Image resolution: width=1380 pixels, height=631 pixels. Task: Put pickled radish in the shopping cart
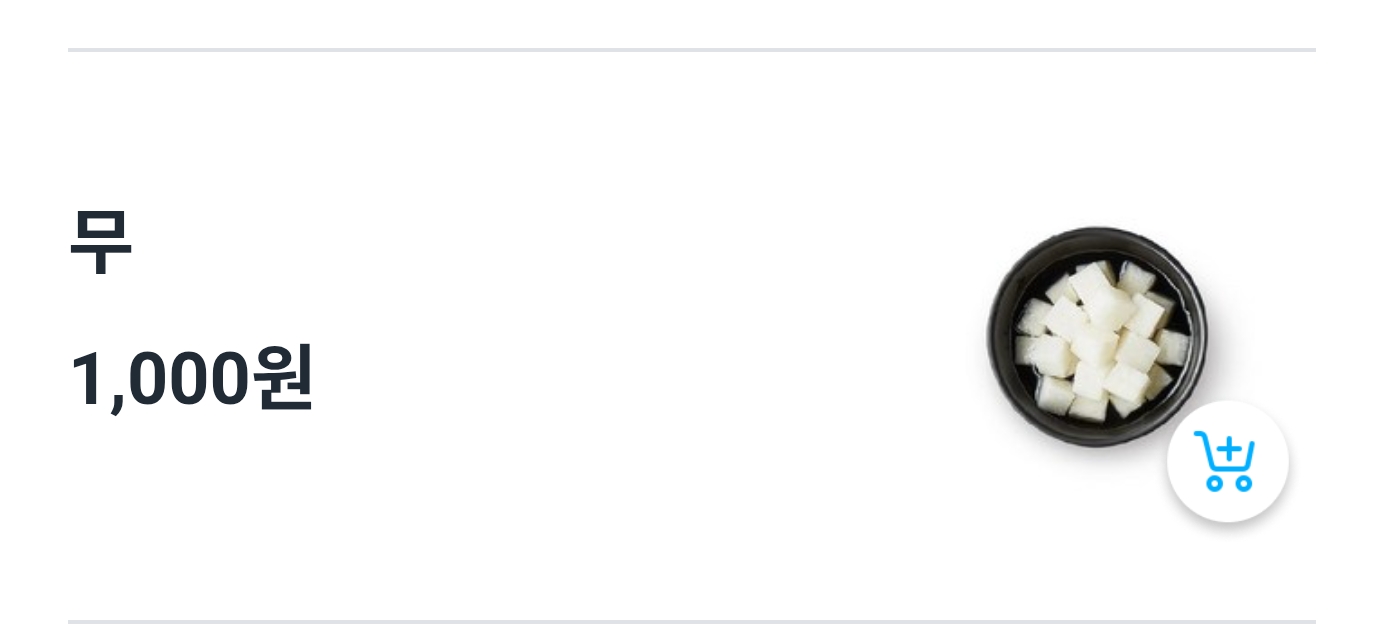[x=1227, y=461]
